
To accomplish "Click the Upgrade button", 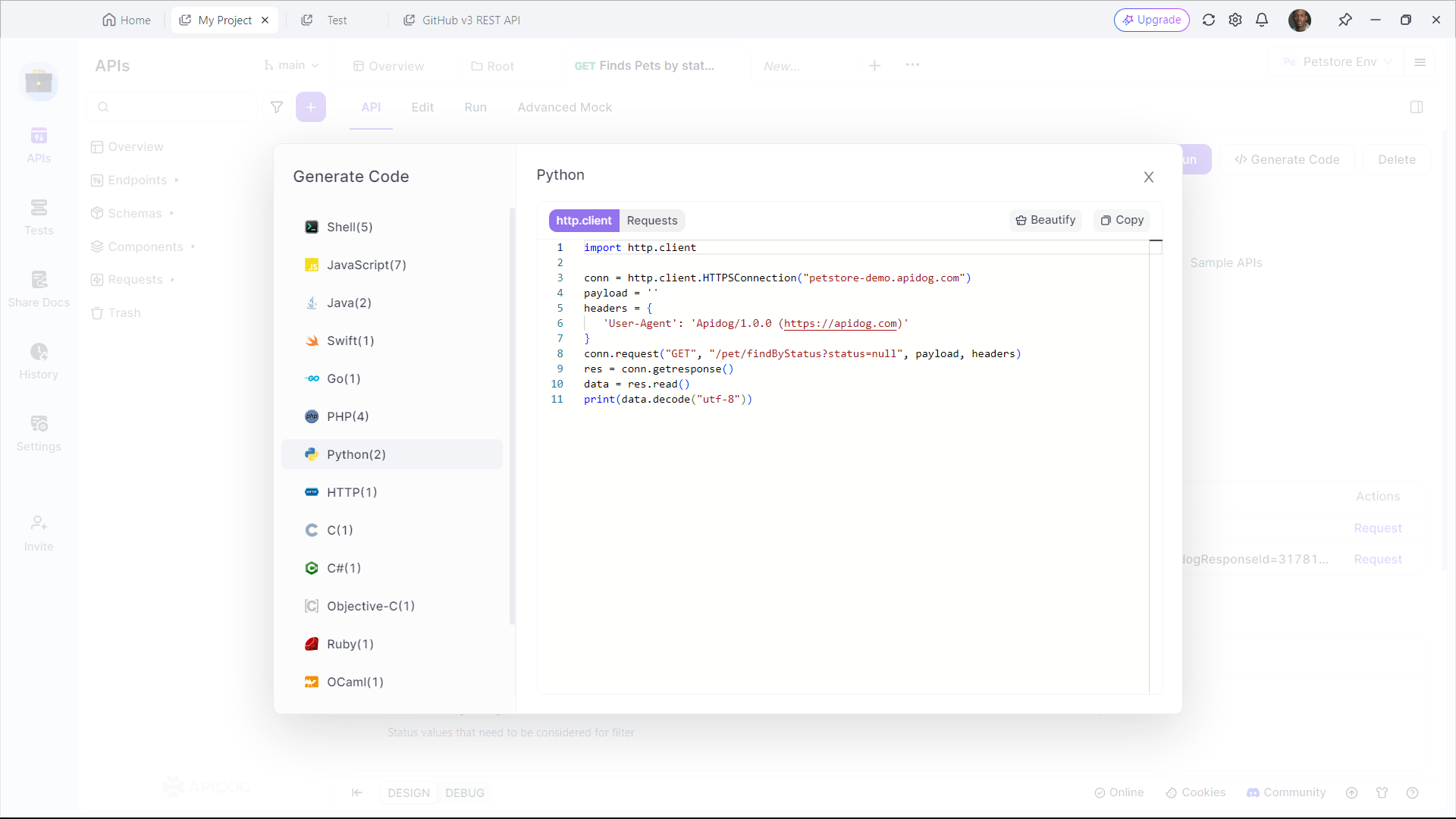I will [x=1151, y=20].
